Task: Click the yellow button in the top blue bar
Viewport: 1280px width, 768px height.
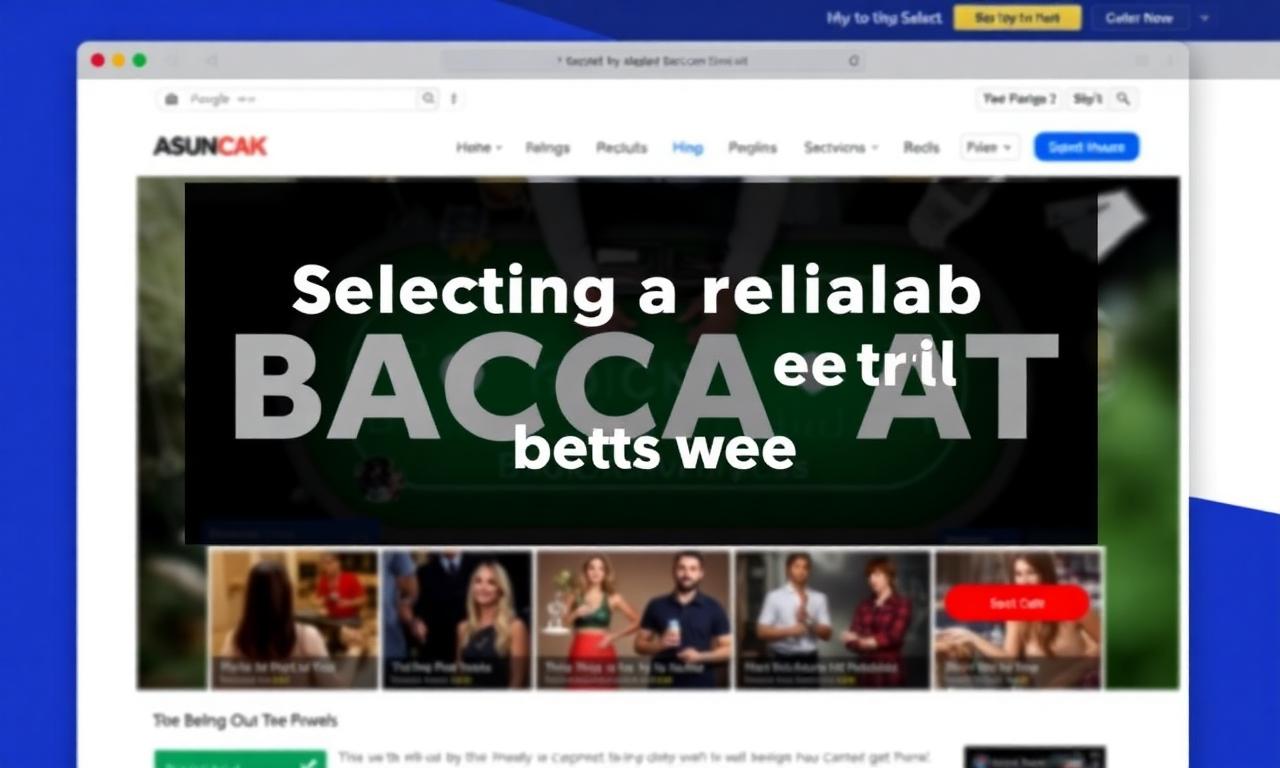Action: coord(1017,18)
